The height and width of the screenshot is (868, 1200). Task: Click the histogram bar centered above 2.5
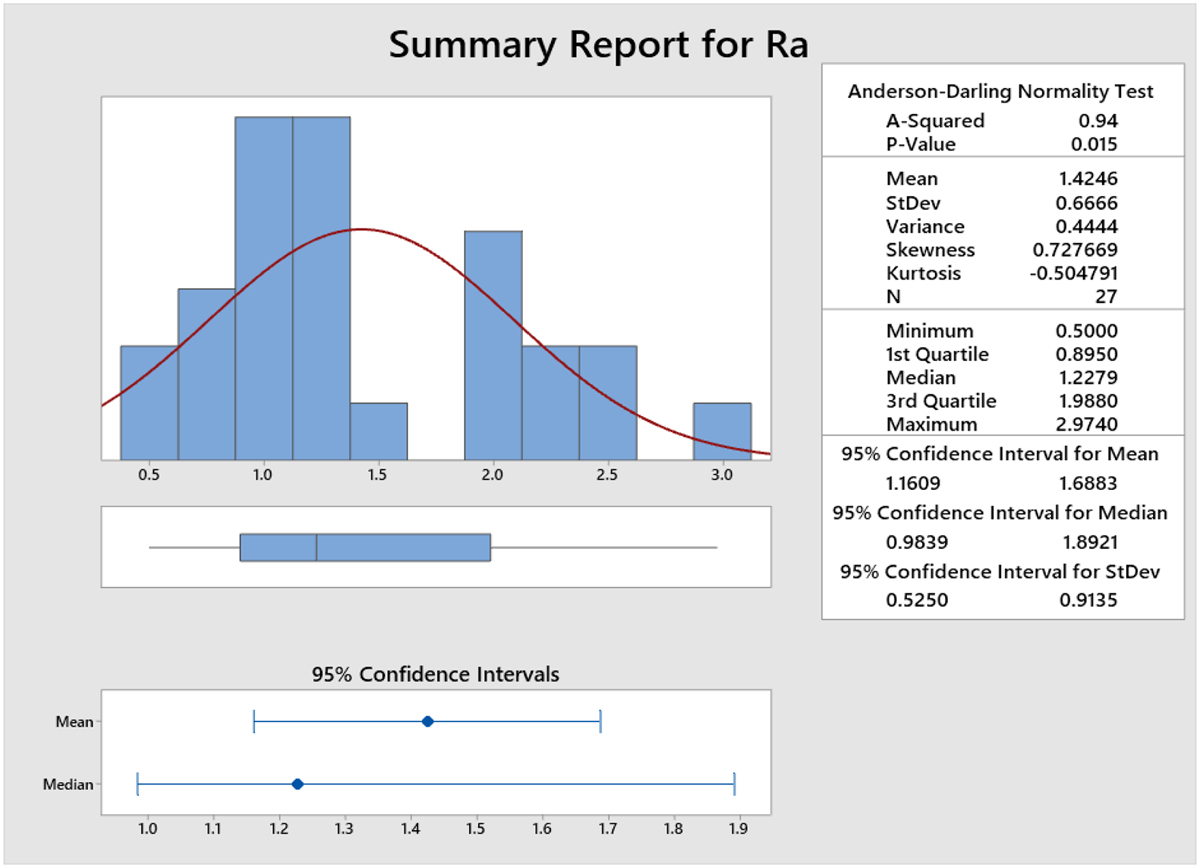608,402
